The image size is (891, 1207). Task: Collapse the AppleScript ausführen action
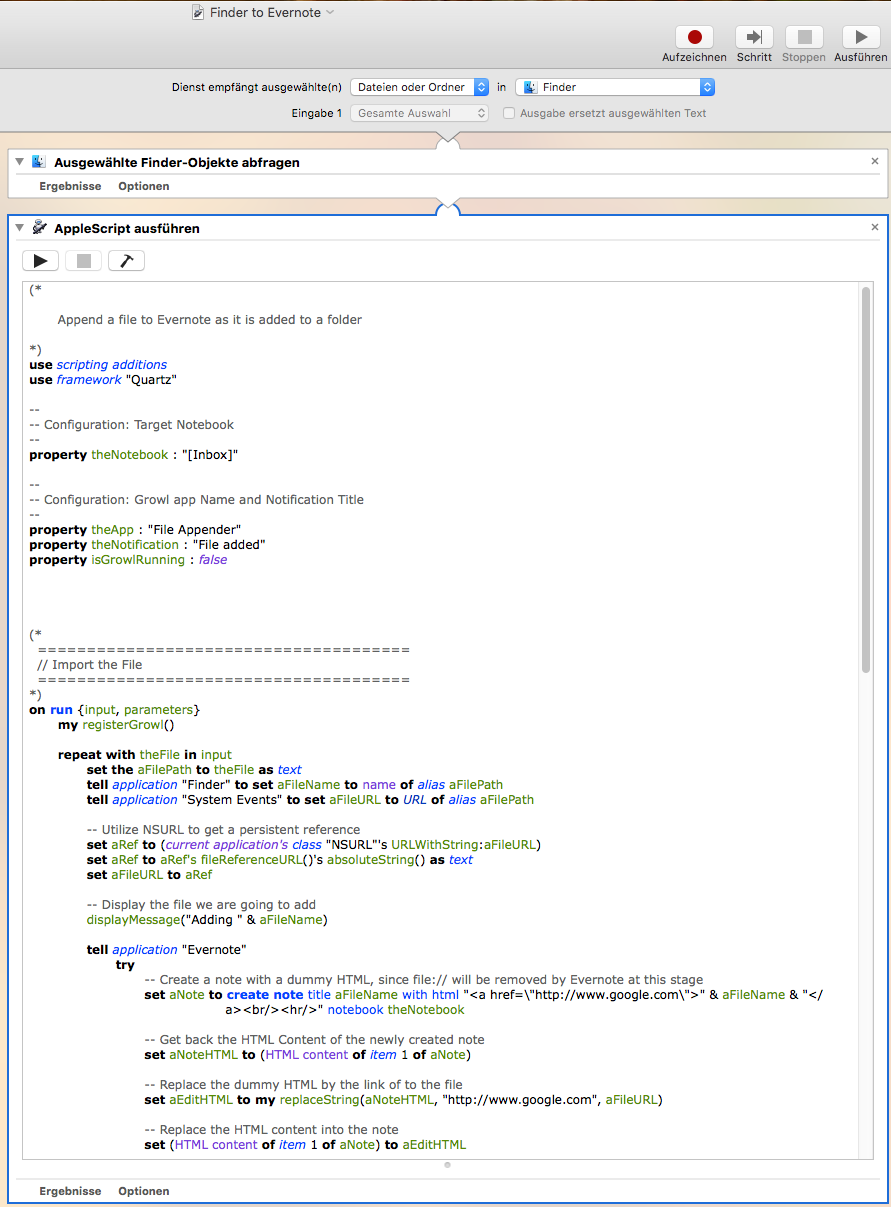pos(19,228)
